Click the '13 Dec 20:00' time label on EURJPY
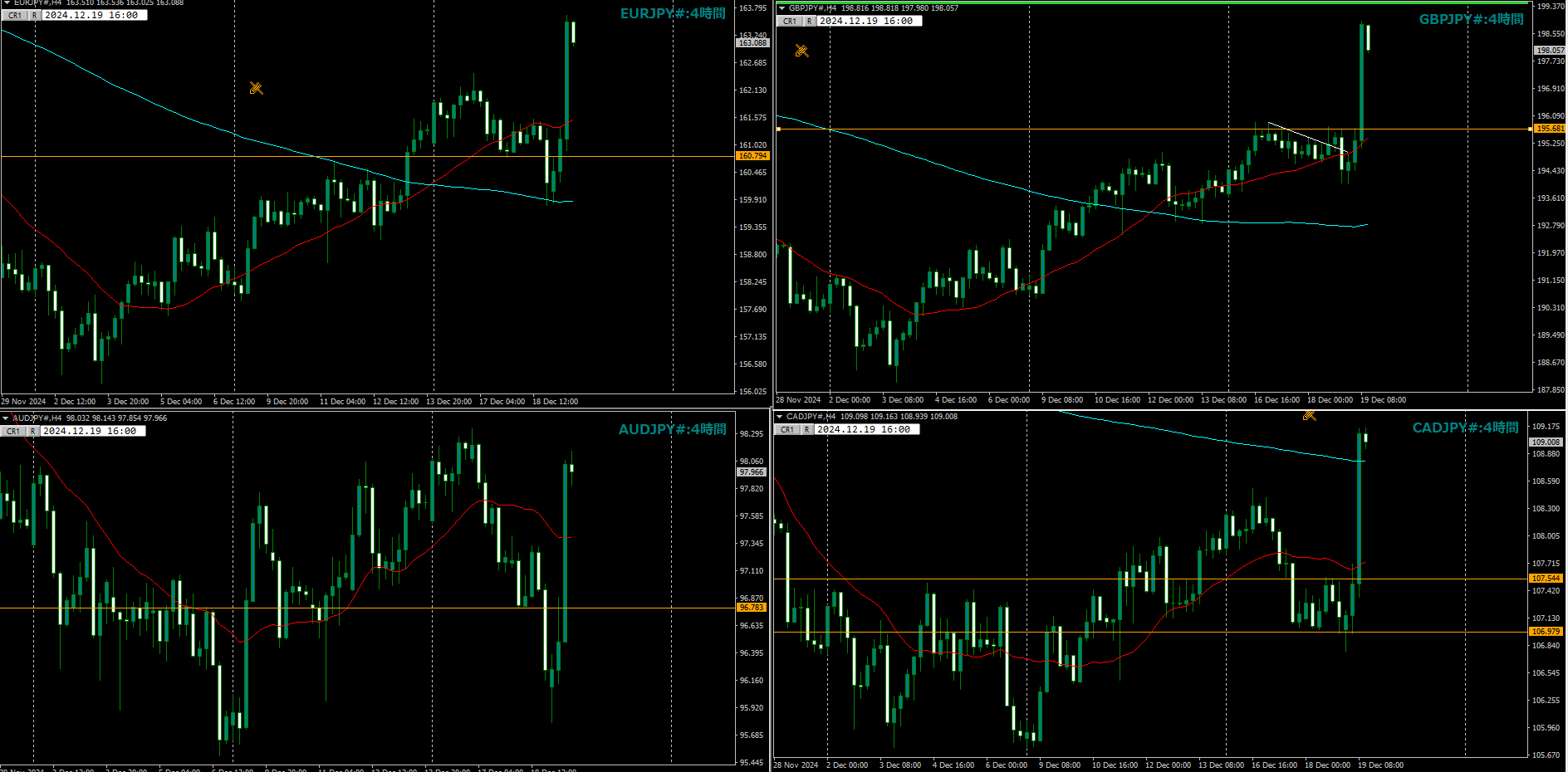 pos(448,402)
